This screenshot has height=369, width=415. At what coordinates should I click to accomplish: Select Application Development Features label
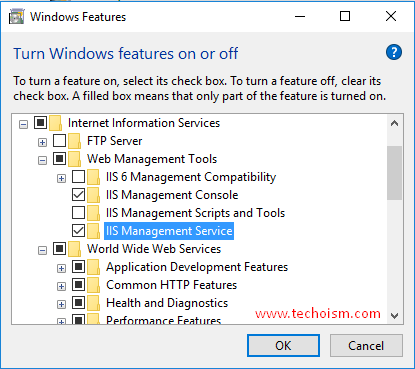coord(197,267)
